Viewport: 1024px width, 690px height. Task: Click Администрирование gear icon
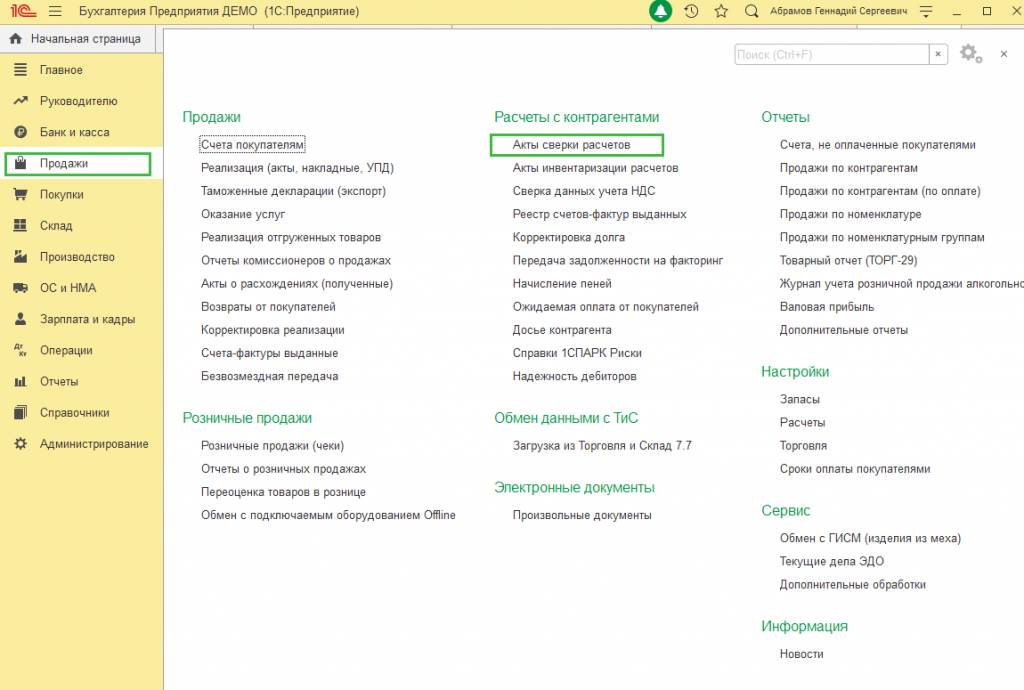(21, 444)
